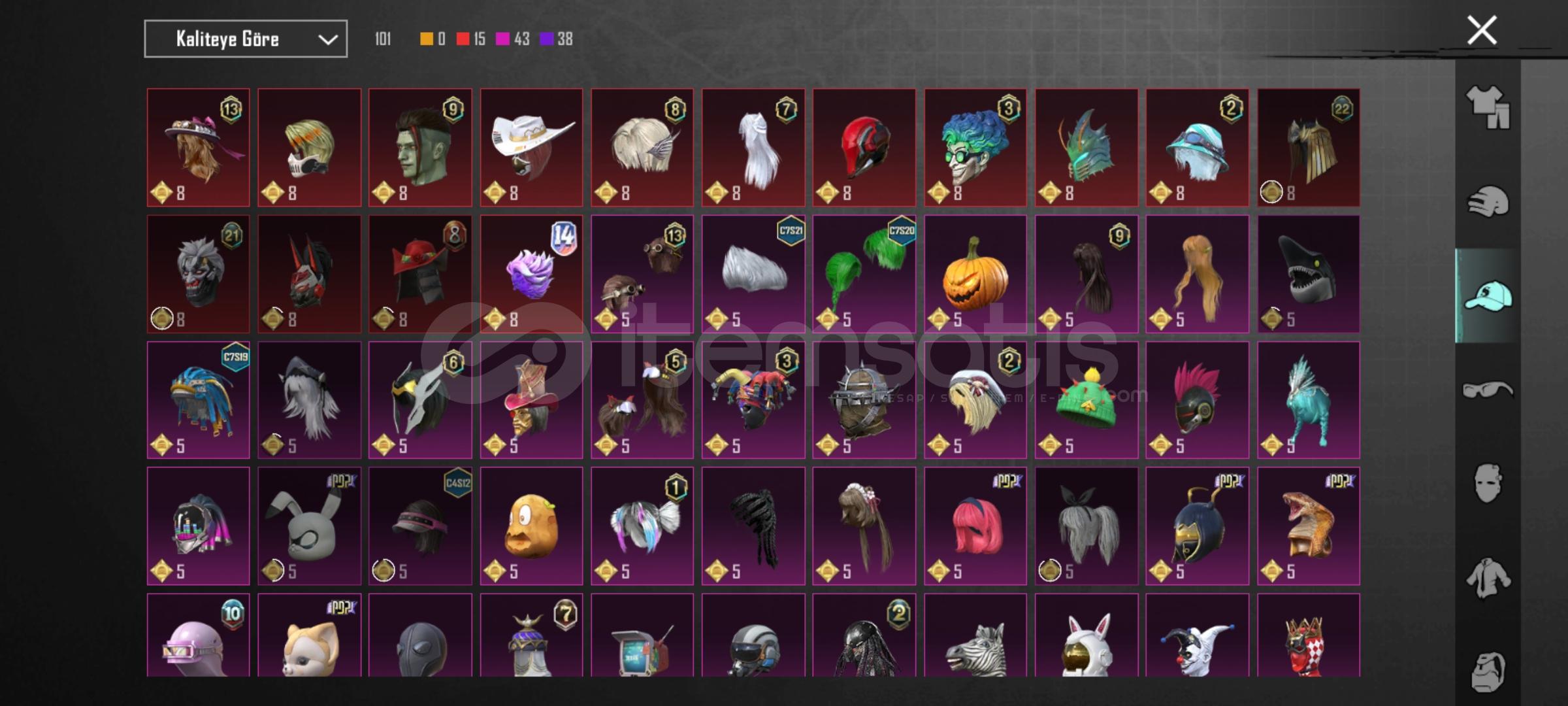Select the jacket category icon
This screenshot has width=1568, height=706.
pos(1488,577)
